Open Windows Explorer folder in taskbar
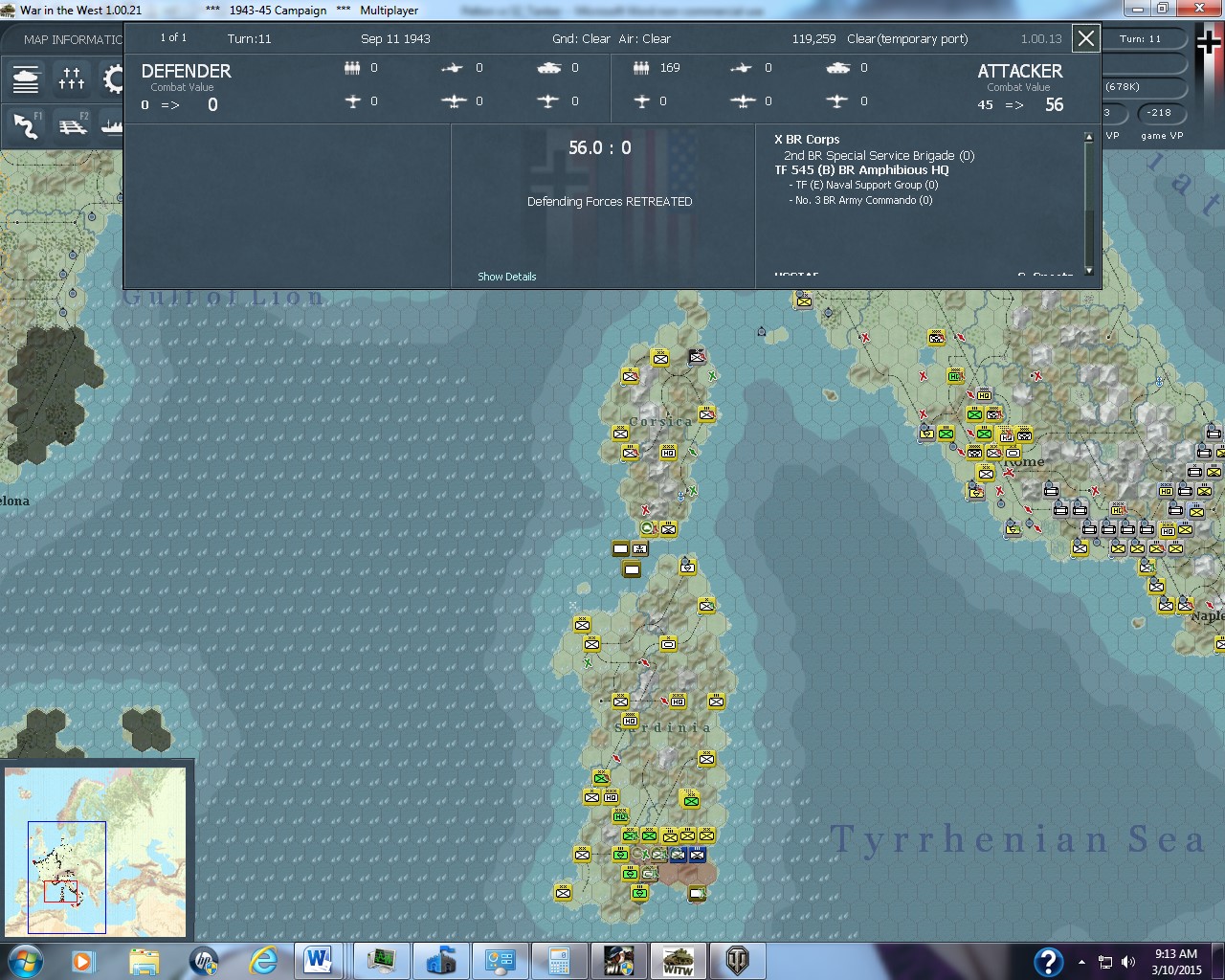This screenshot has height=980, width=1225. 144,960
